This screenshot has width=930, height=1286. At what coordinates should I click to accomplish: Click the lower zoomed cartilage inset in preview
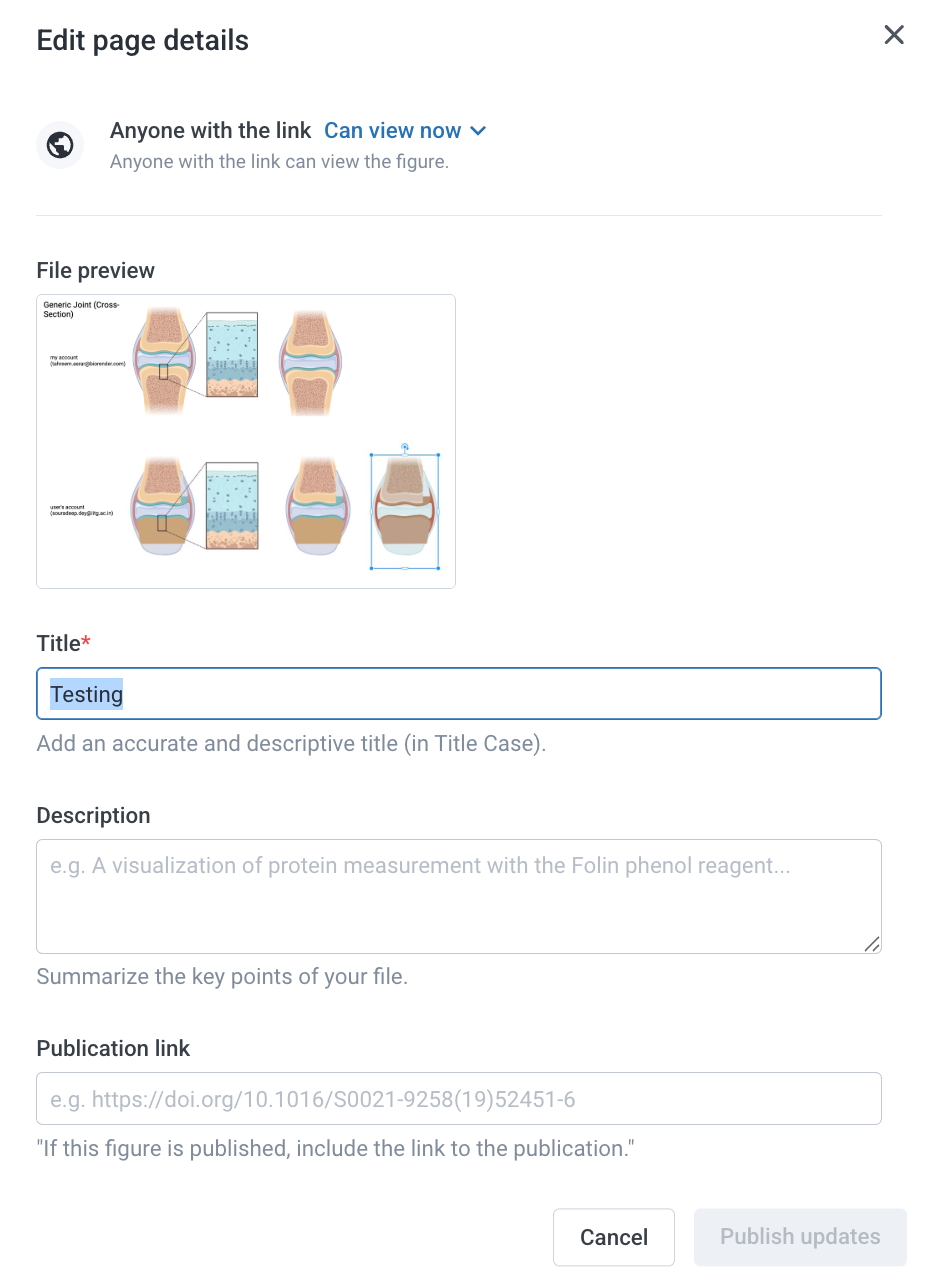pyautogui.click(x=232, y=505)
